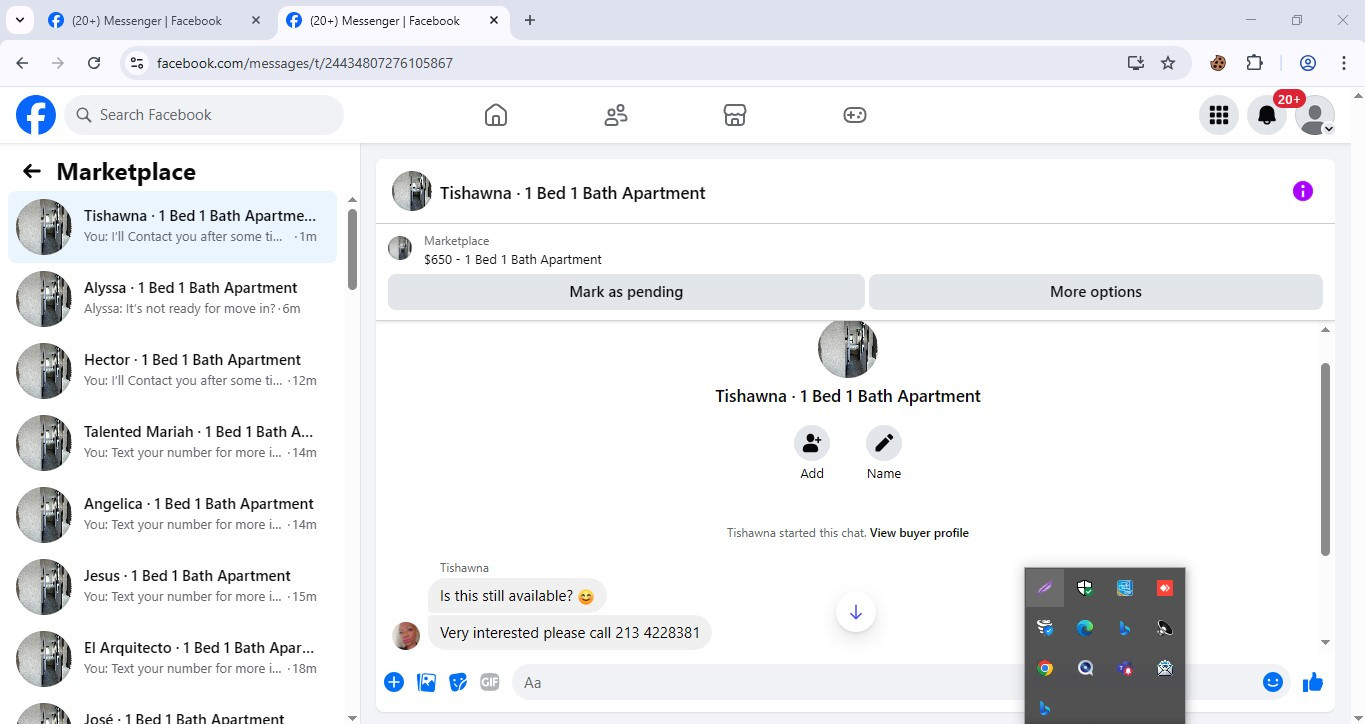Click Mark as pending

pyautogui.click(x=626, y=292)
